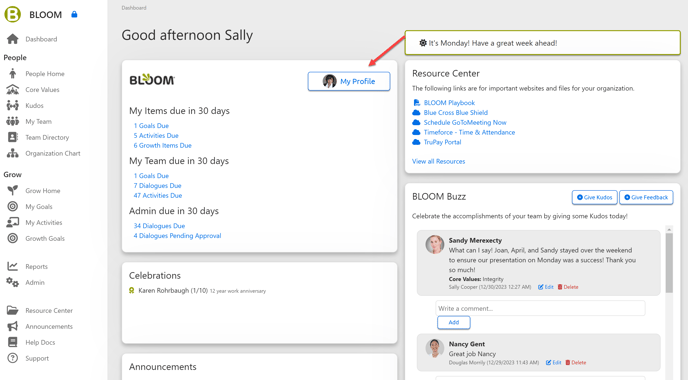Click the BLOOM Playbook file icon
Image resolution: width=688 pixels, height=380 pixels.
point(416,103)
